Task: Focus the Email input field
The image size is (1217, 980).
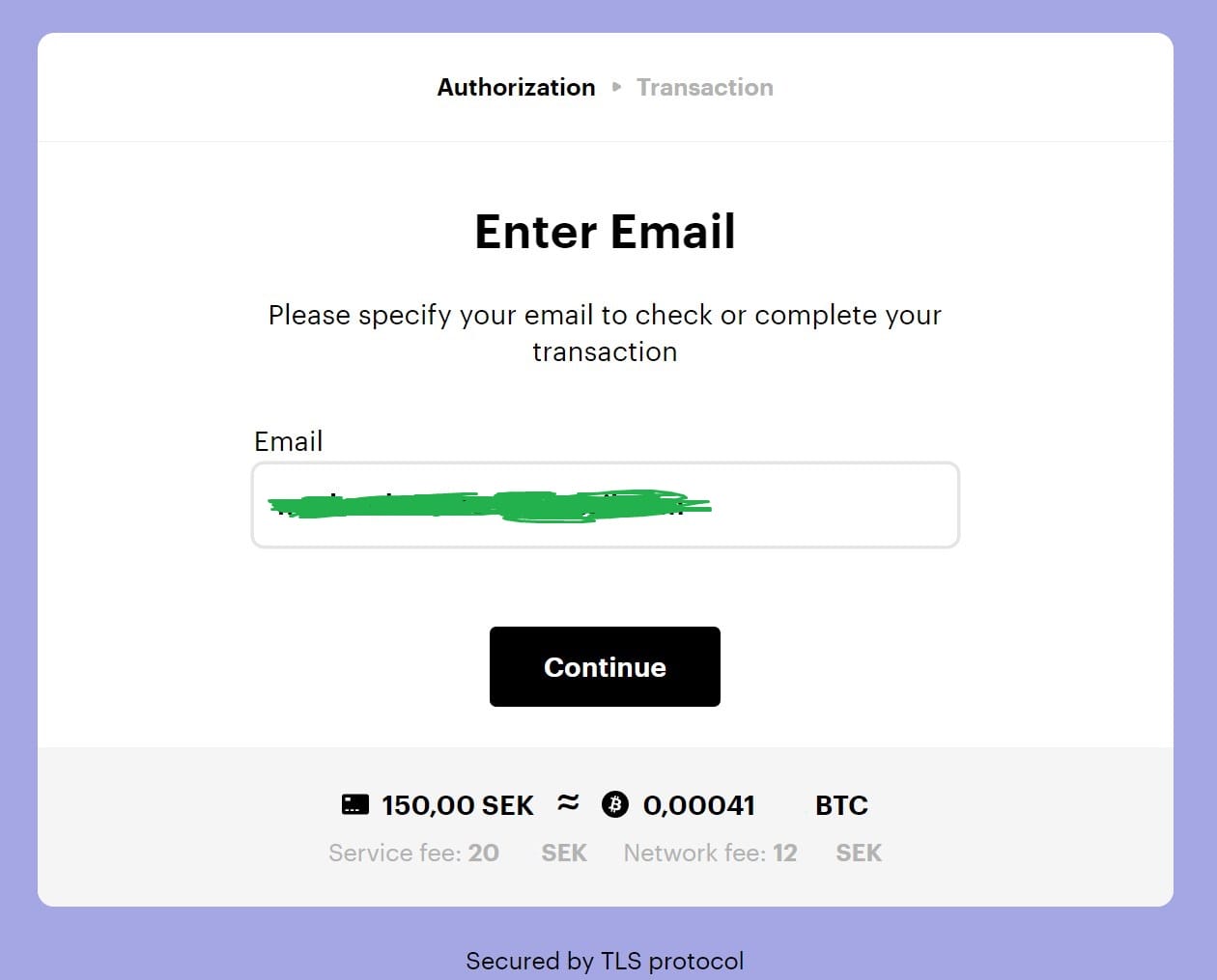Action: click(605, 505)
